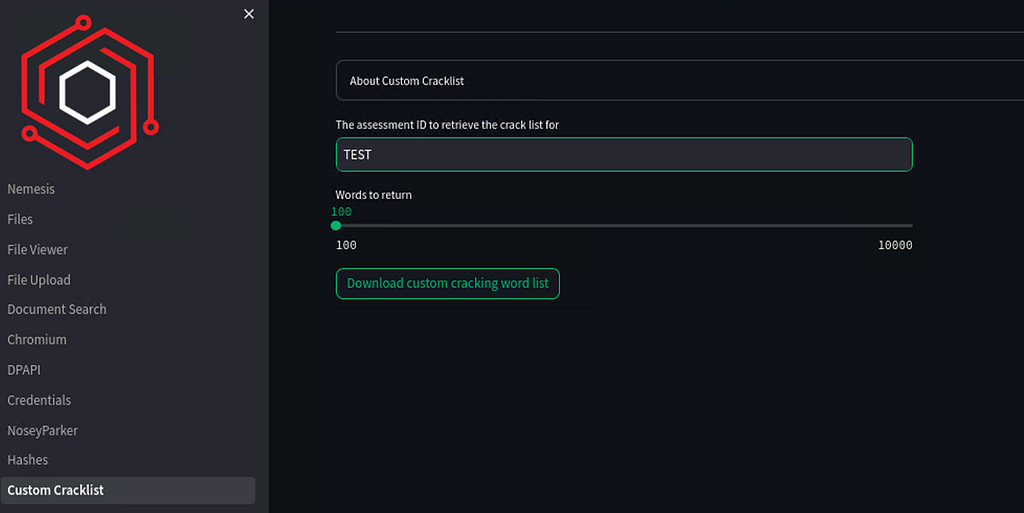Viewport: 1024px width, 513px height.
Task: Expand the About Custom Cracklist section
Action: tap(680, 81)
